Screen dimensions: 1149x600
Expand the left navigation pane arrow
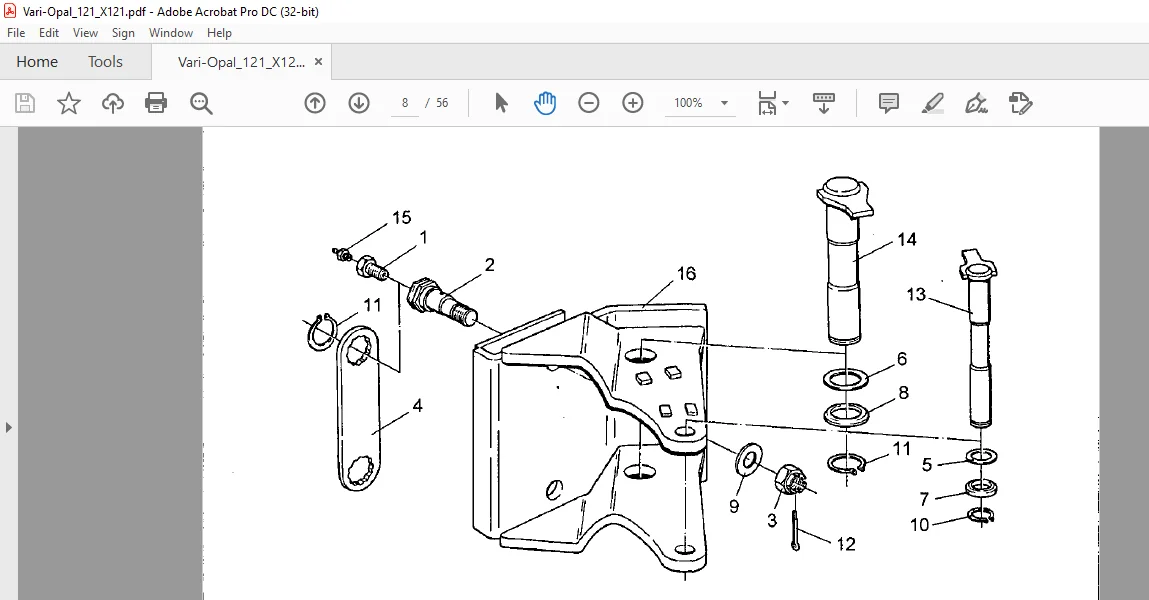pos(9,427)
